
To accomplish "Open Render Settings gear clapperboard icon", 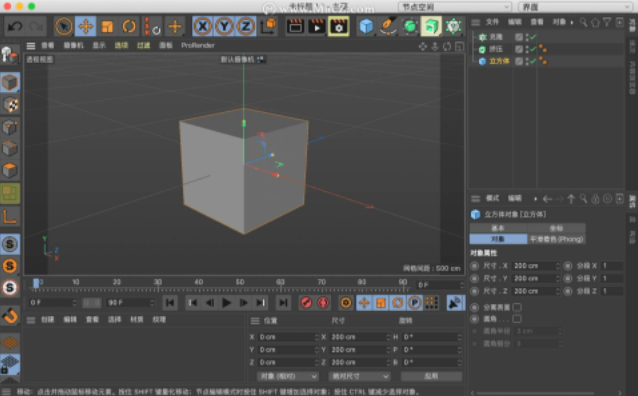I will [339, 27].
